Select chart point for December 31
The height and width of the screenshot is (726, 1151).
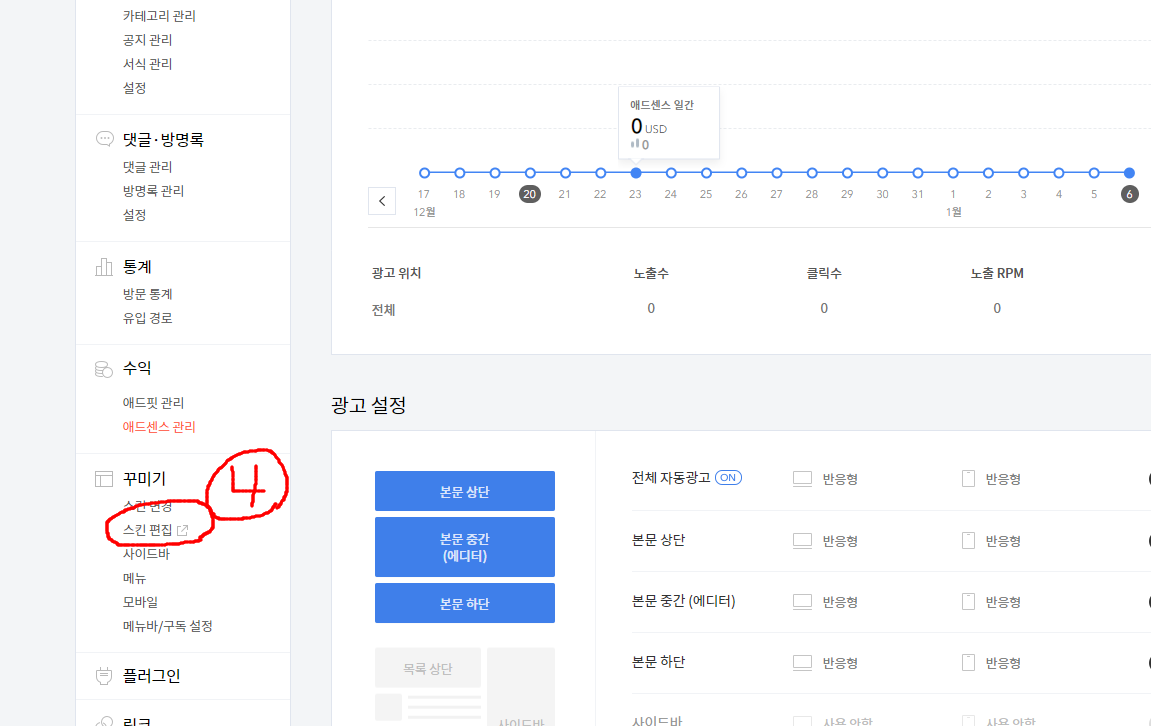(918, 173)
